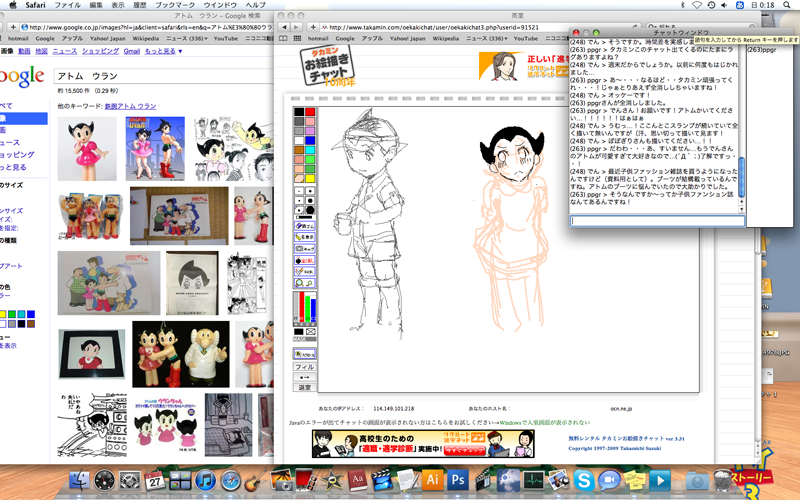Click the arrow swap button above 退室
Viewport: 800px width, 500px height.
pyautogui.click(x=305, y=377)
